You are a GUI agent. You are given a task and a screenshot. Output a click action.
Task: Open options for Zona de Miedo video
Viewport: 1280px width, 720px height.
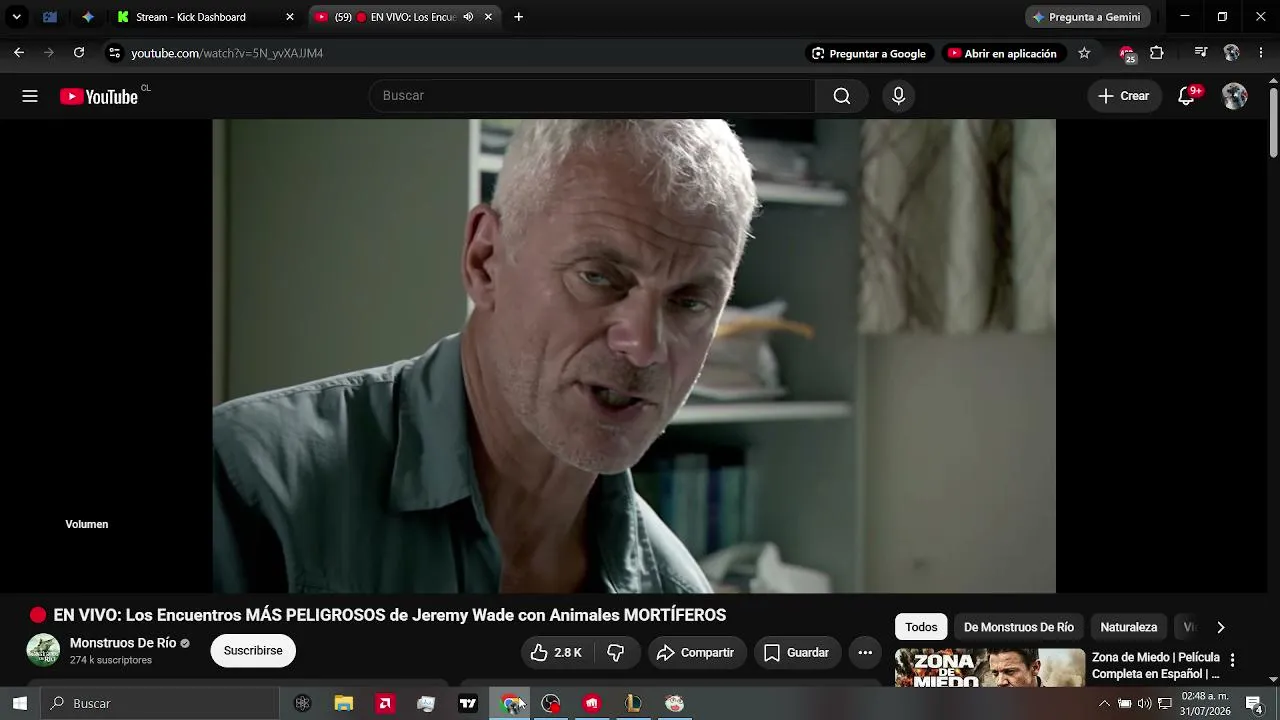[x=1232, y=660]
